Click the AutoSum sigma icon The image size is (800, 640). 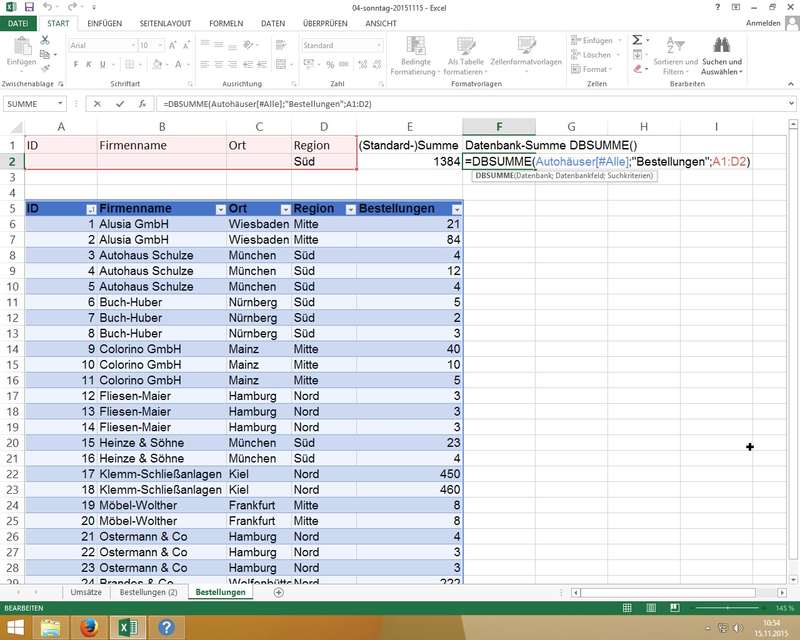pos(637,40)
